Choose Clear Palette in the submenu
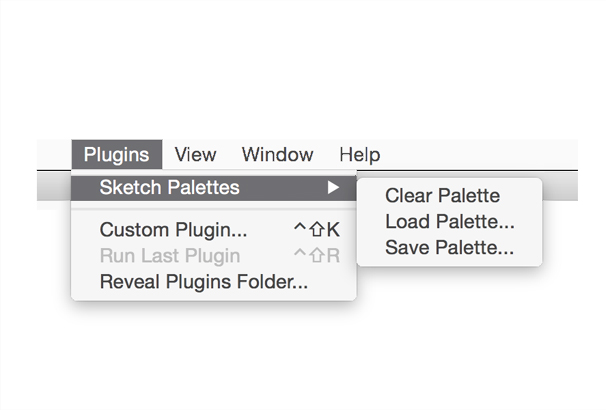Image resolution: width=606 pixels, height=410 pixels. [442, 196]
